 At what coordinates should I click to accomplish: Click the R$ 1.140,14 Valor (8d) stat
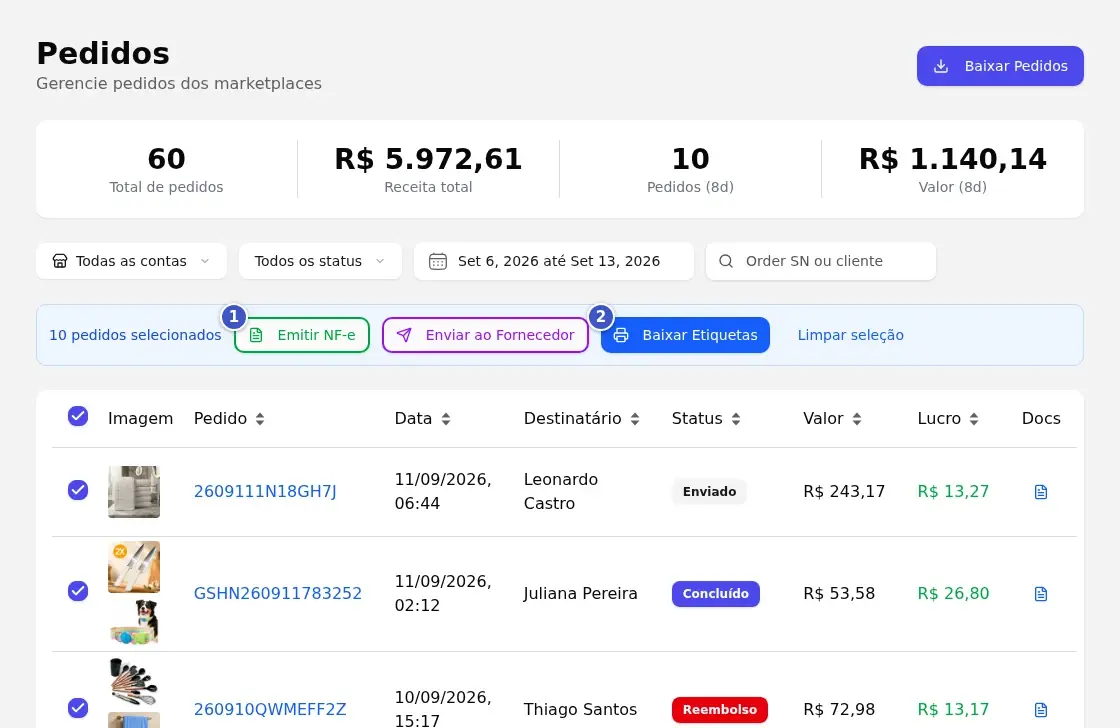pyautogui.click(x=952, y=169)
